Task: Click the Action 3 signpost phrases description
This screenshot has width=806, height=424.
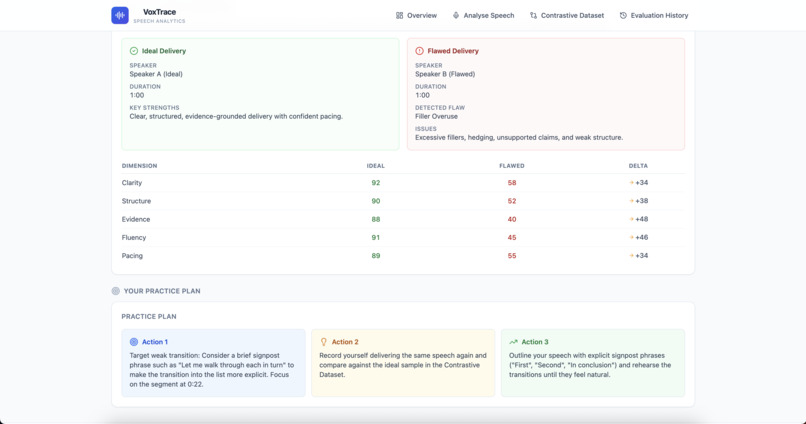Action: click(x=590, y=365)
